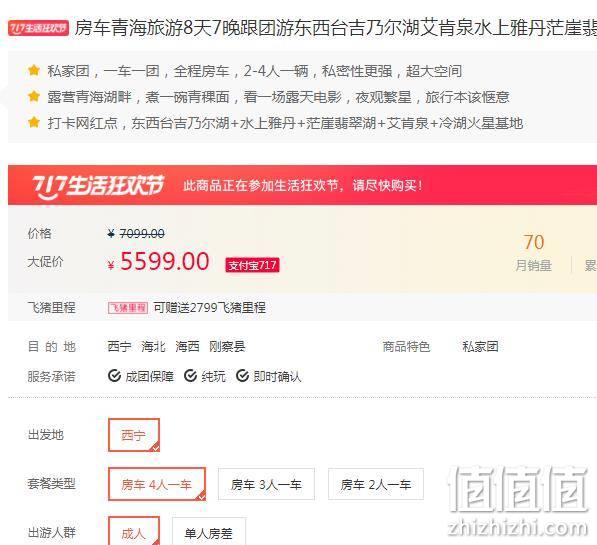
Task: Click the 成团保障 checkmark icon
Action: click(114, 376)
